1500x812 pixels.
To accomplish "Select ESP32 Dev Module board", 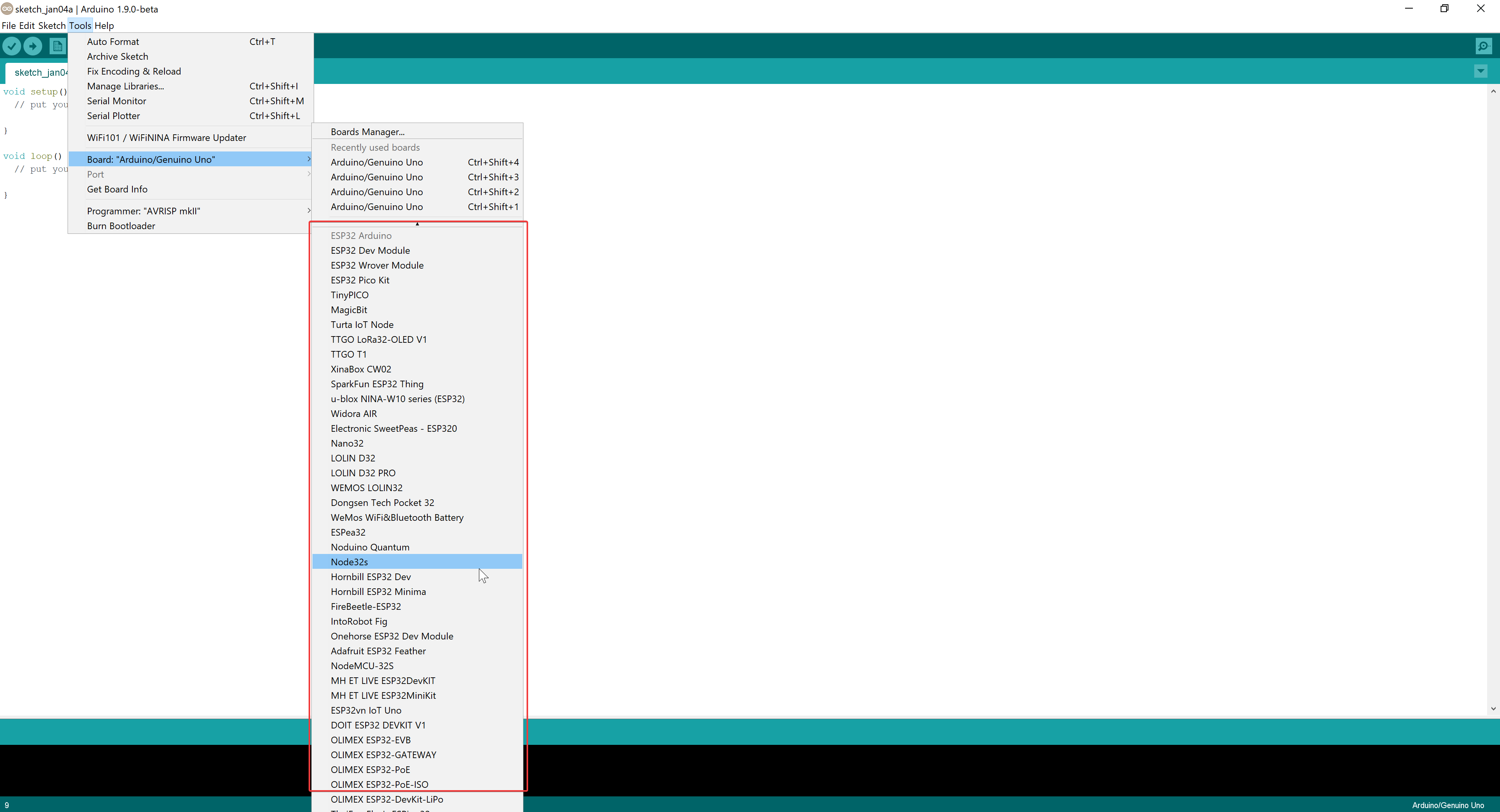I will point(417,250).
